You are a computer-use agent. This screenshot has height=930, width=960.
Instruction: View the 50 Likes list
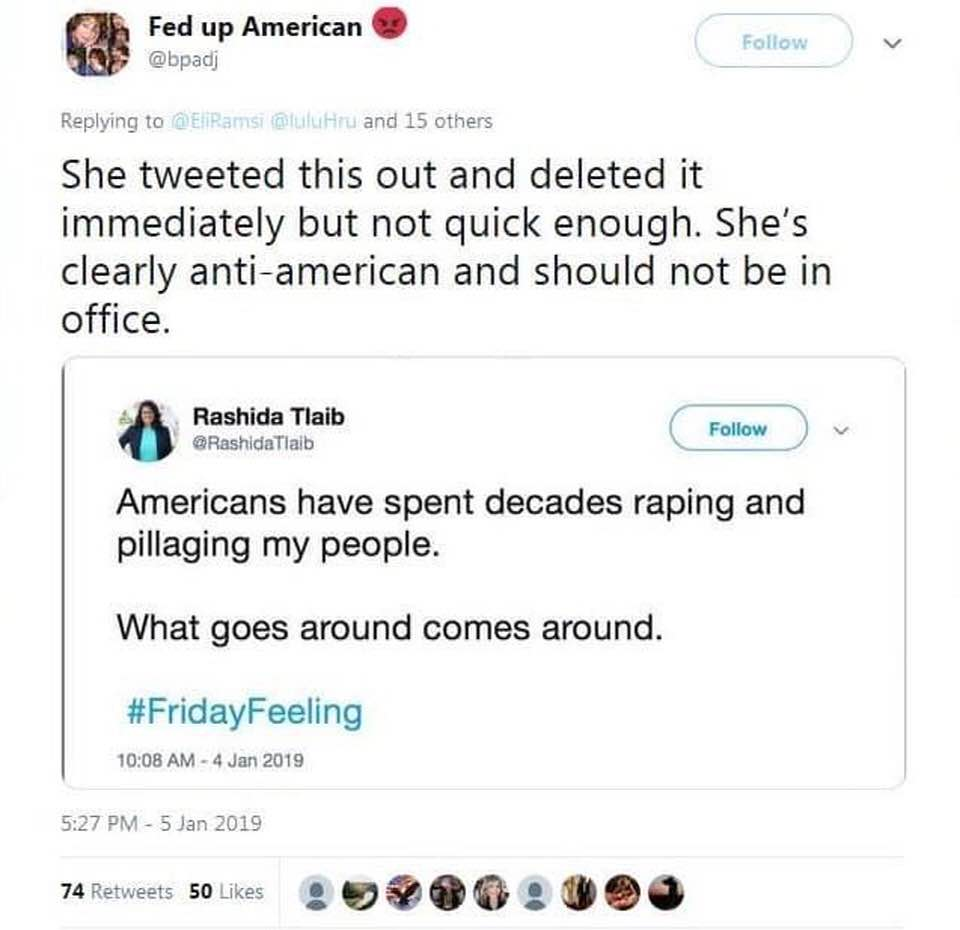tap(226, 891)
